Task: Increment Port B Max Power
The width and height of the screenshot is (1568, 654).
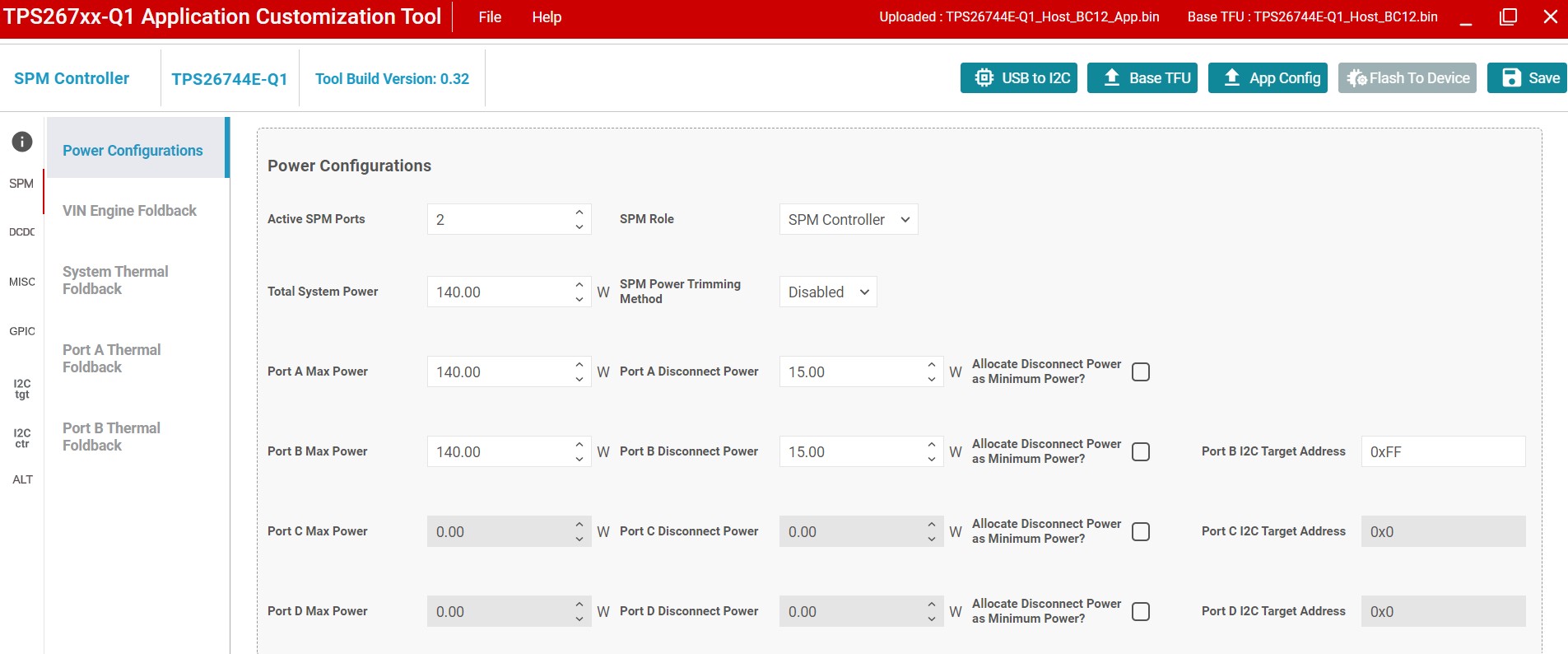Action: coord(579,444)
